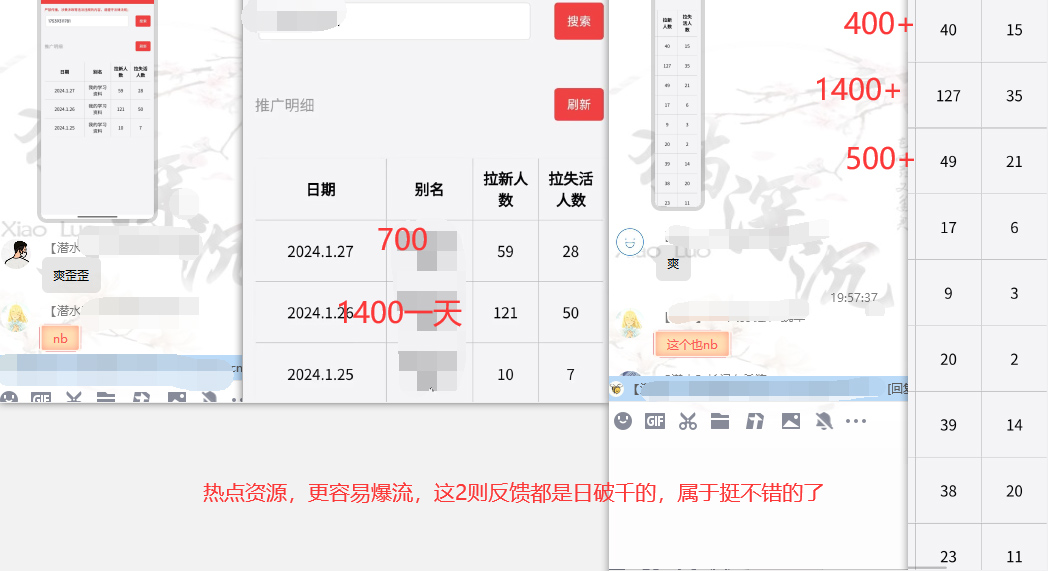Select the 2024.1.27 date cell
This screenshot has height=571, width=1048.
321,252
